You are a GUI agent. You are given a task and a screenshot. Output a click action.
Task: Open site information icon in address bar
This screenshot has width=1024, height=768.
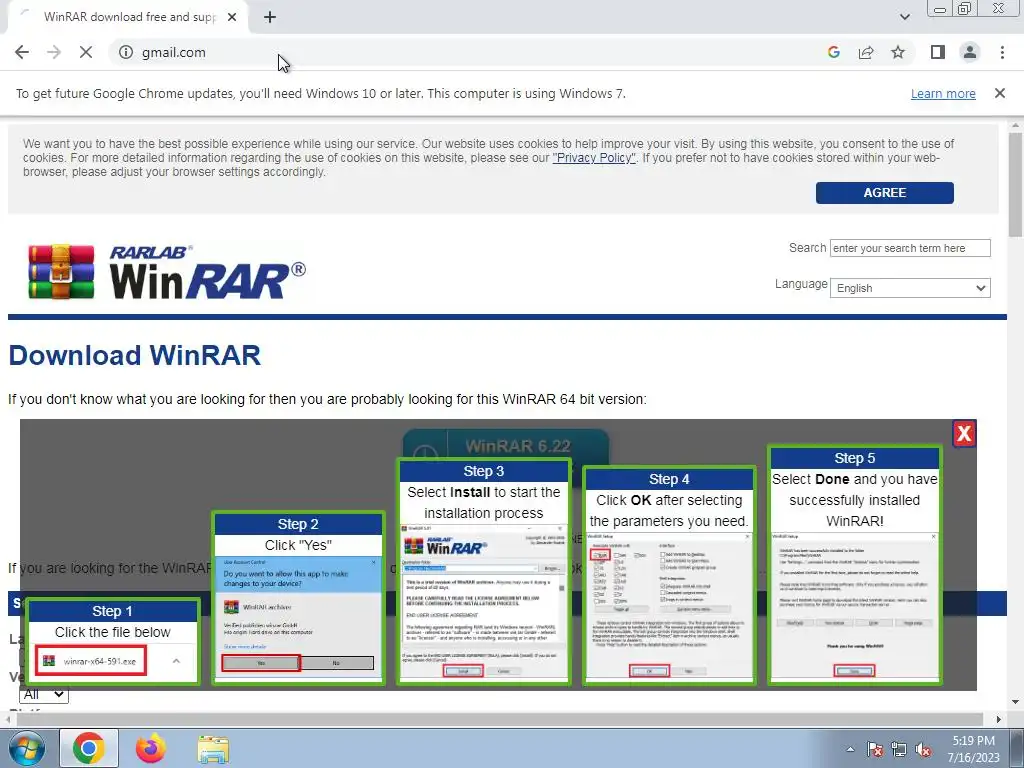(x=126, y=52)
